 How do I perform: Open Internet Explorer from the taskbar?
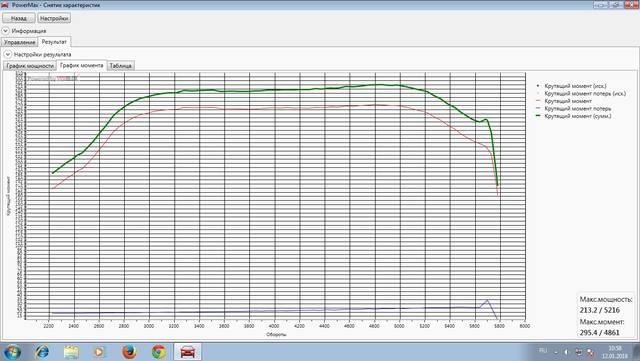(42, 352)
